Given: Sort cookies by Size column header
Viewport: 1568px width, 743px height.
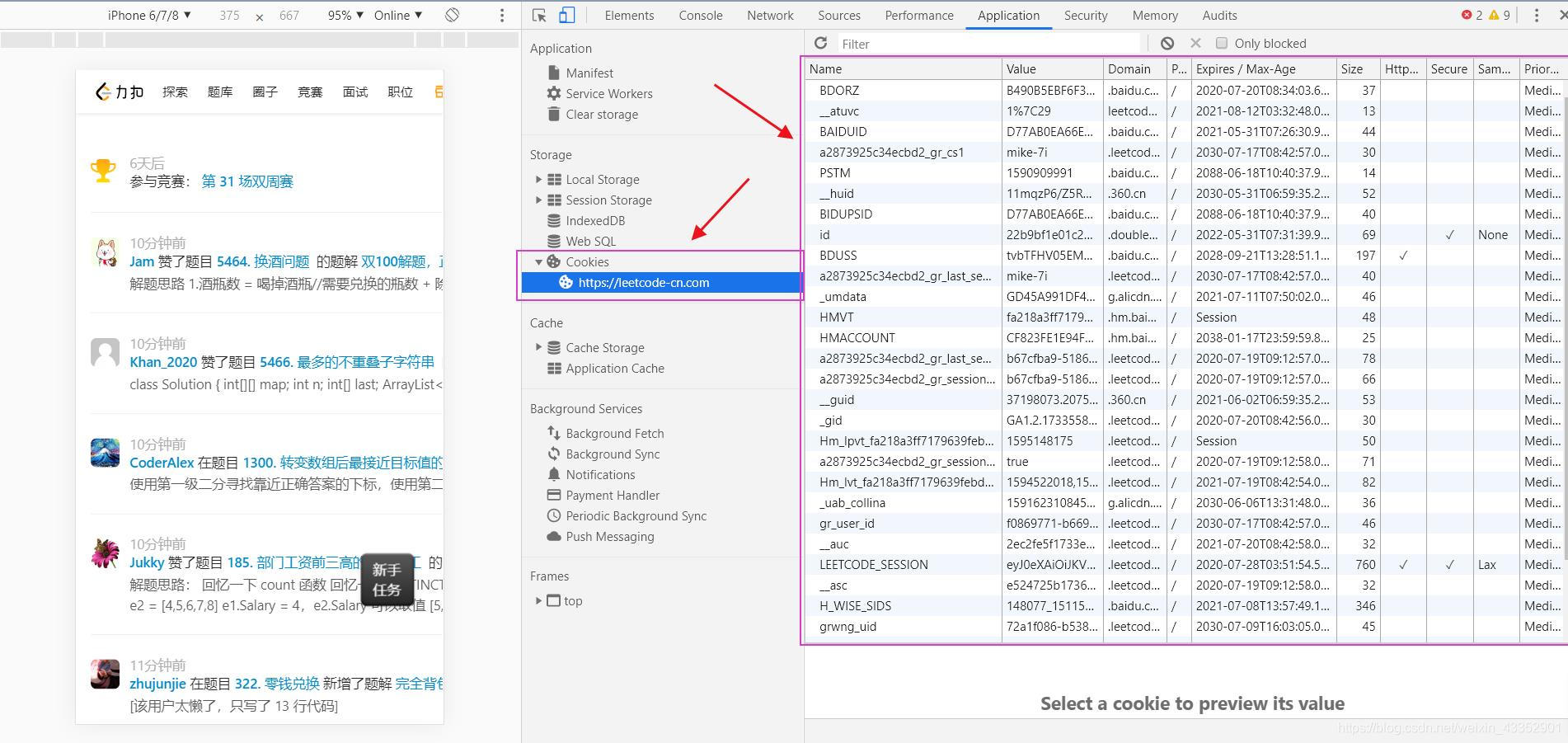Looking at the screenshot, I should tap(1358, 68).
